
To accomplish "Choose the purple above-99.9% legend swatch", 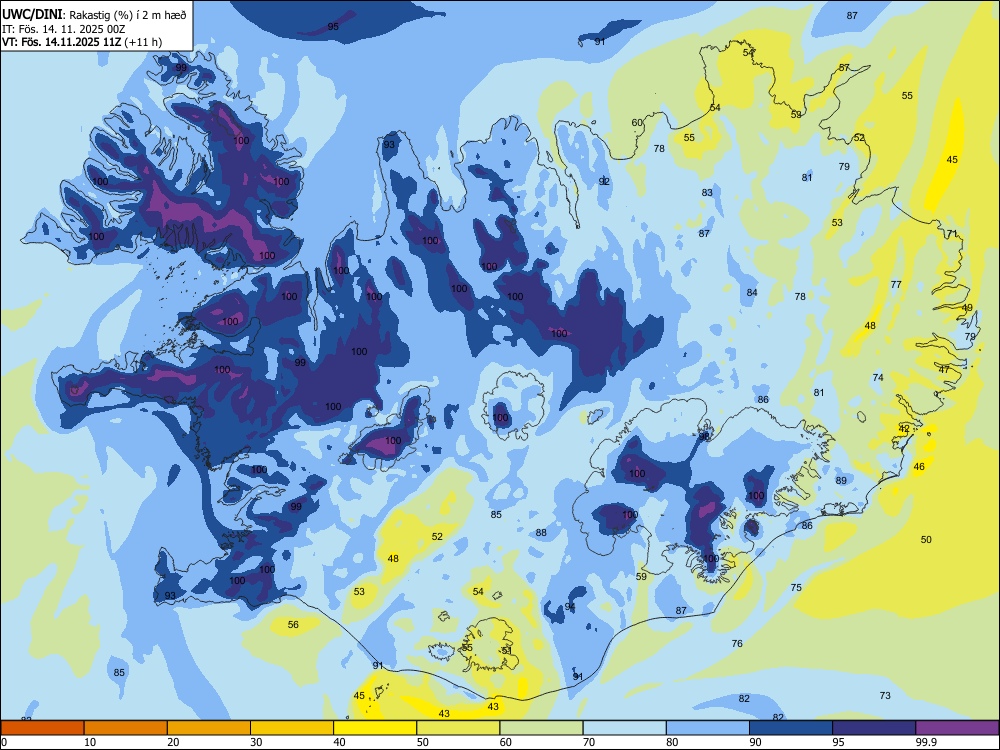I will coord(957,728).
